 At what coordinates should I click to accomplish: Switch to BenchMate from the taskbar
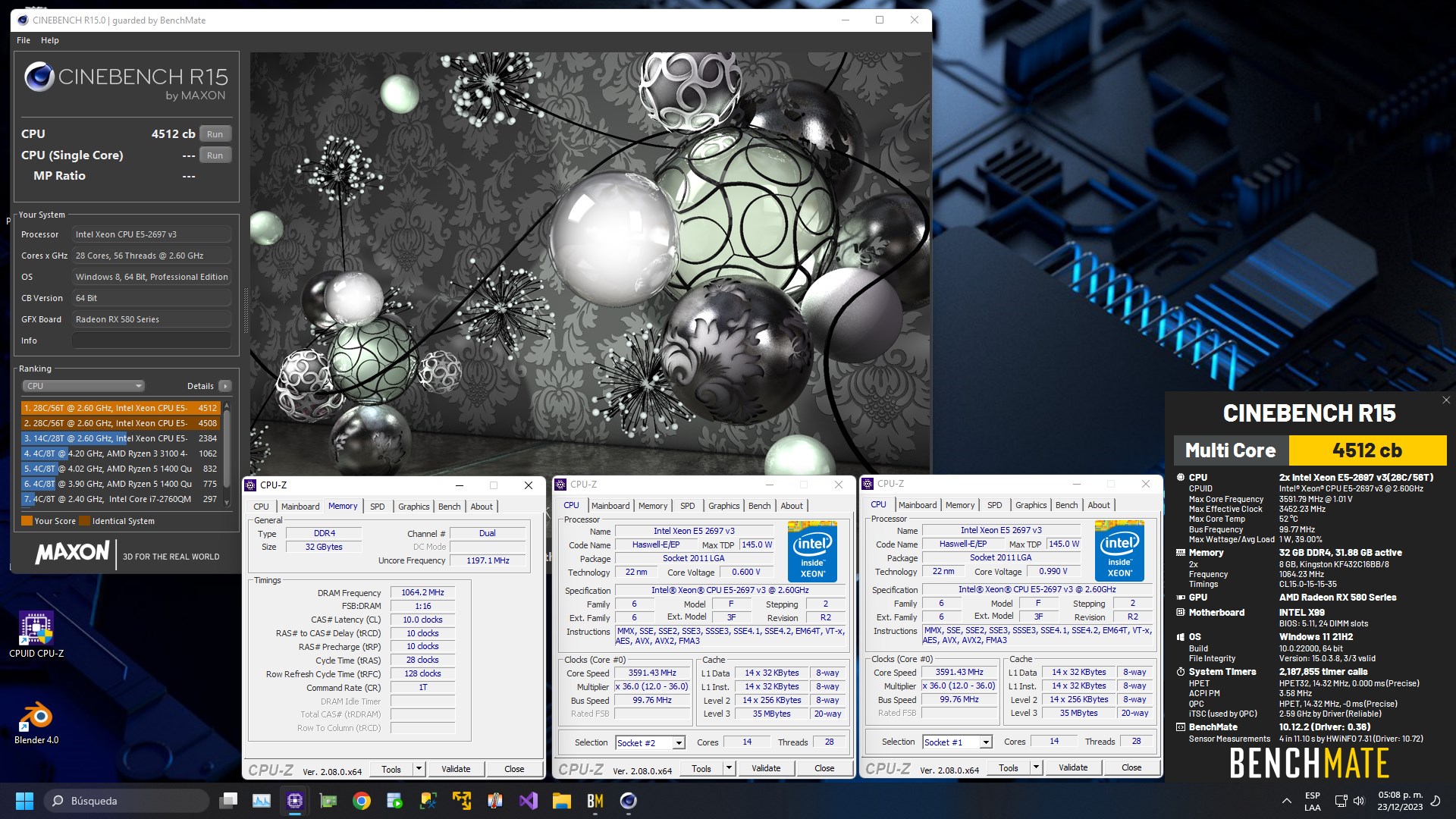[x=595, y=801]
